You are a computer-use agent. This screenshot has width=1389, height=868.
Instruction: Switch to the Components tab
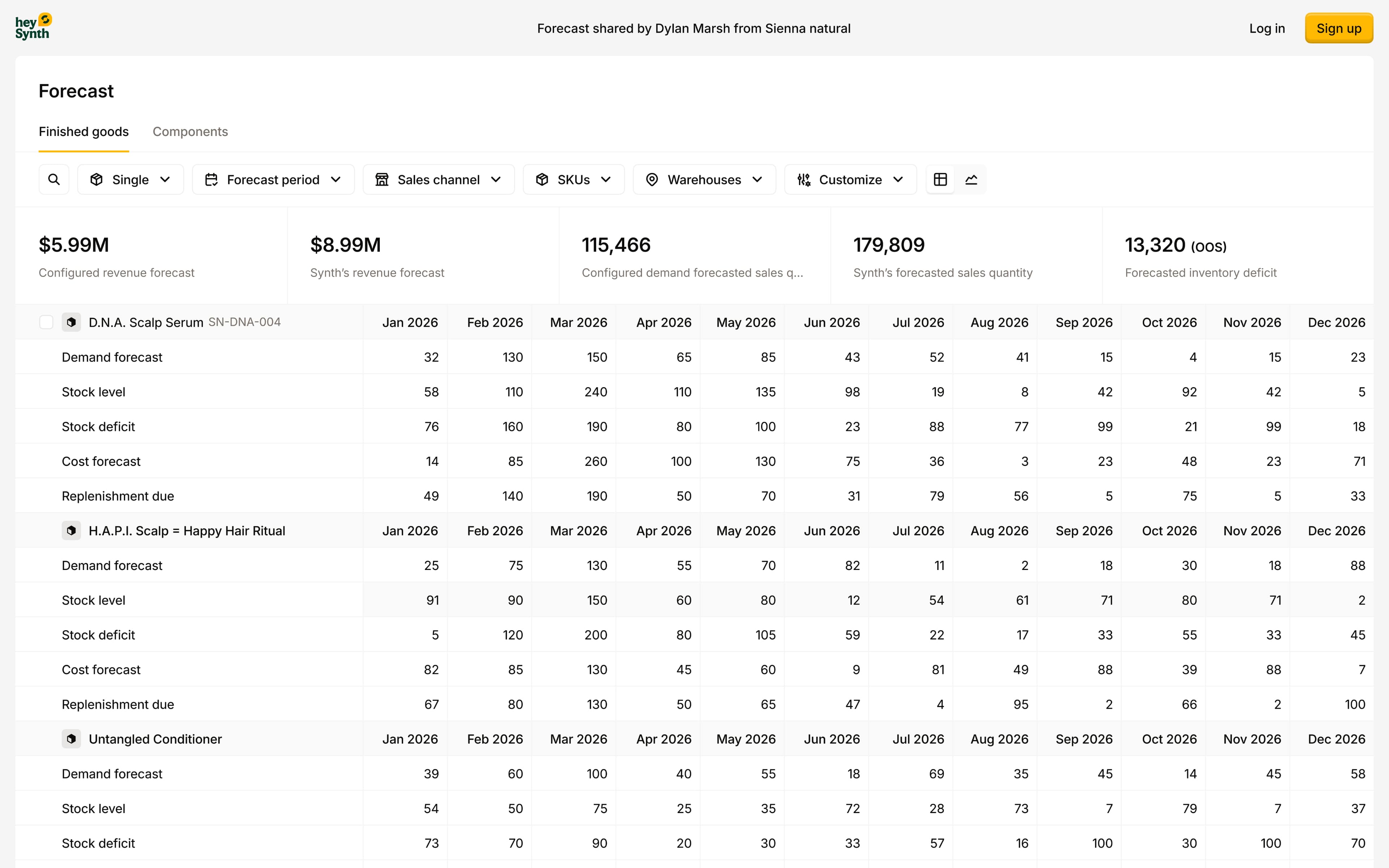tap(190, 131)
